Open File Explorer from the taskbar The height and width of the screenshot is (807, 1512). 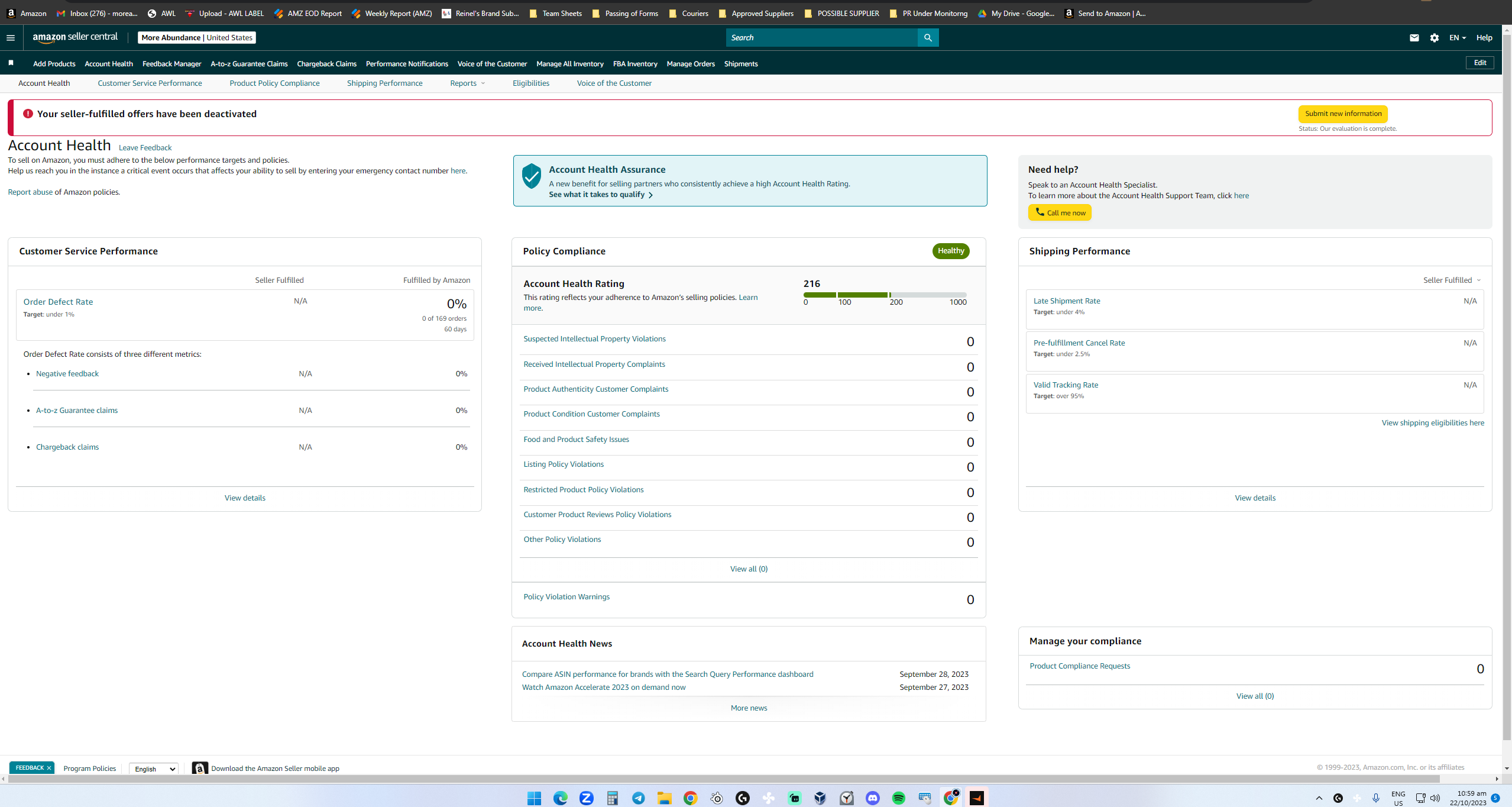[x=664, y=798]
